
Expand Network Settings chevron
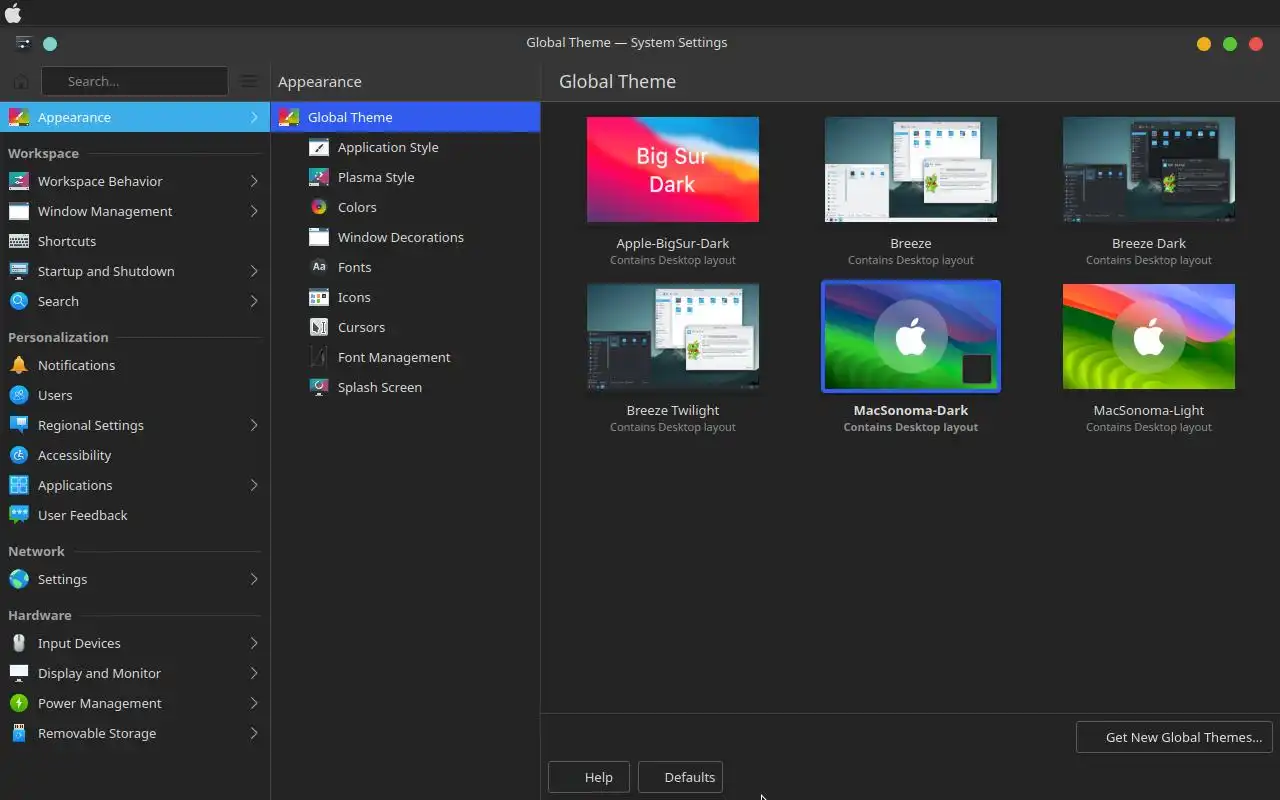254,579
